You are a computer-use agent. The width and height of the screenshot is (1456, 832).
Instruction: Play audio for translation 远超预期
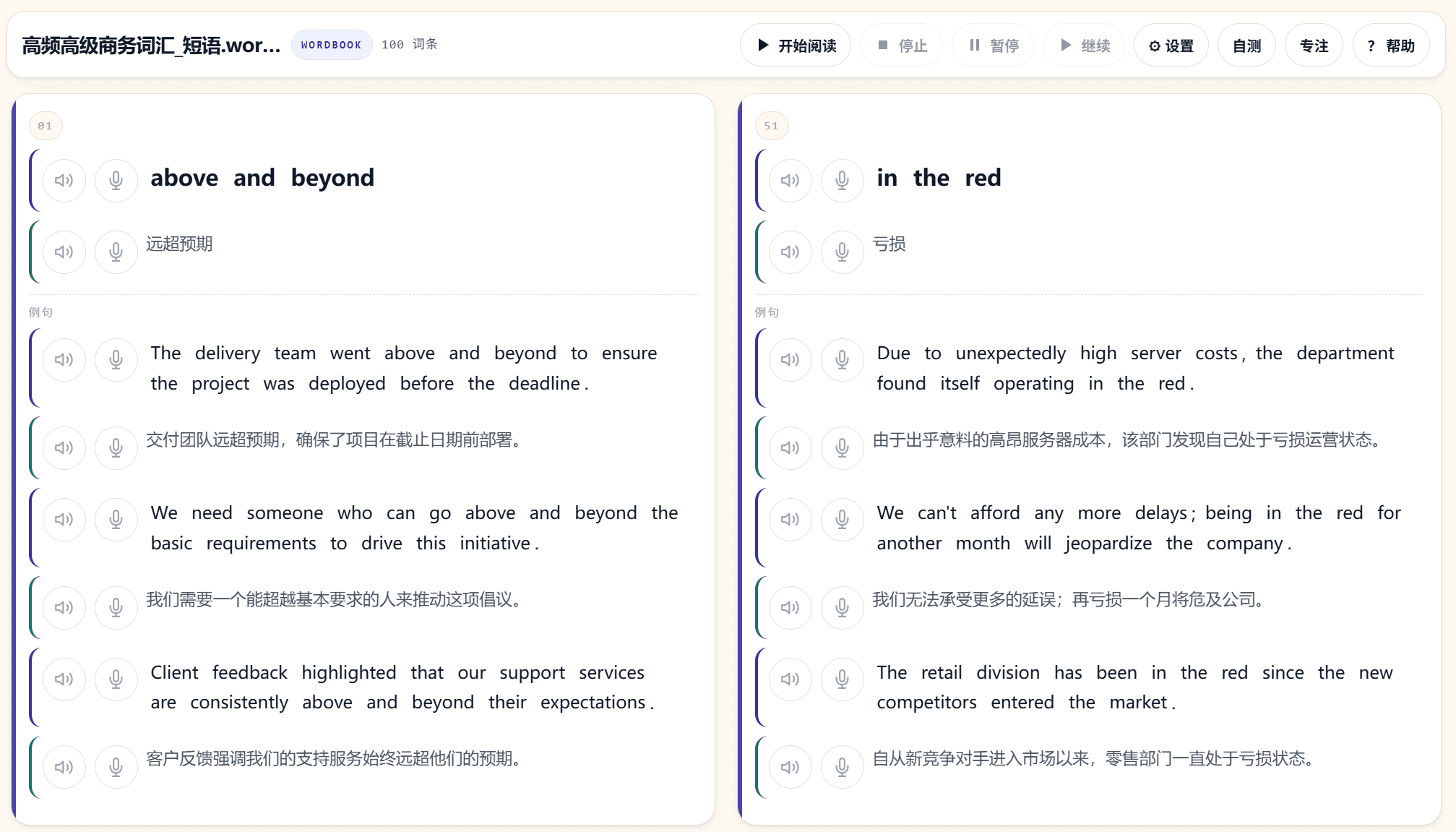pyautogui.click(x=64, y=252)
